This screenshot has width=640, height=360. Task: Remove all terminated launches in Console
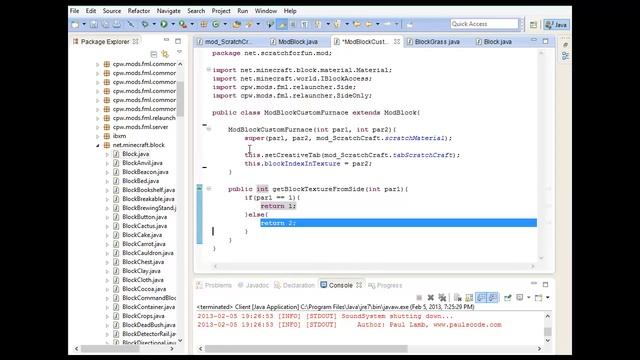tap(442, 298)
